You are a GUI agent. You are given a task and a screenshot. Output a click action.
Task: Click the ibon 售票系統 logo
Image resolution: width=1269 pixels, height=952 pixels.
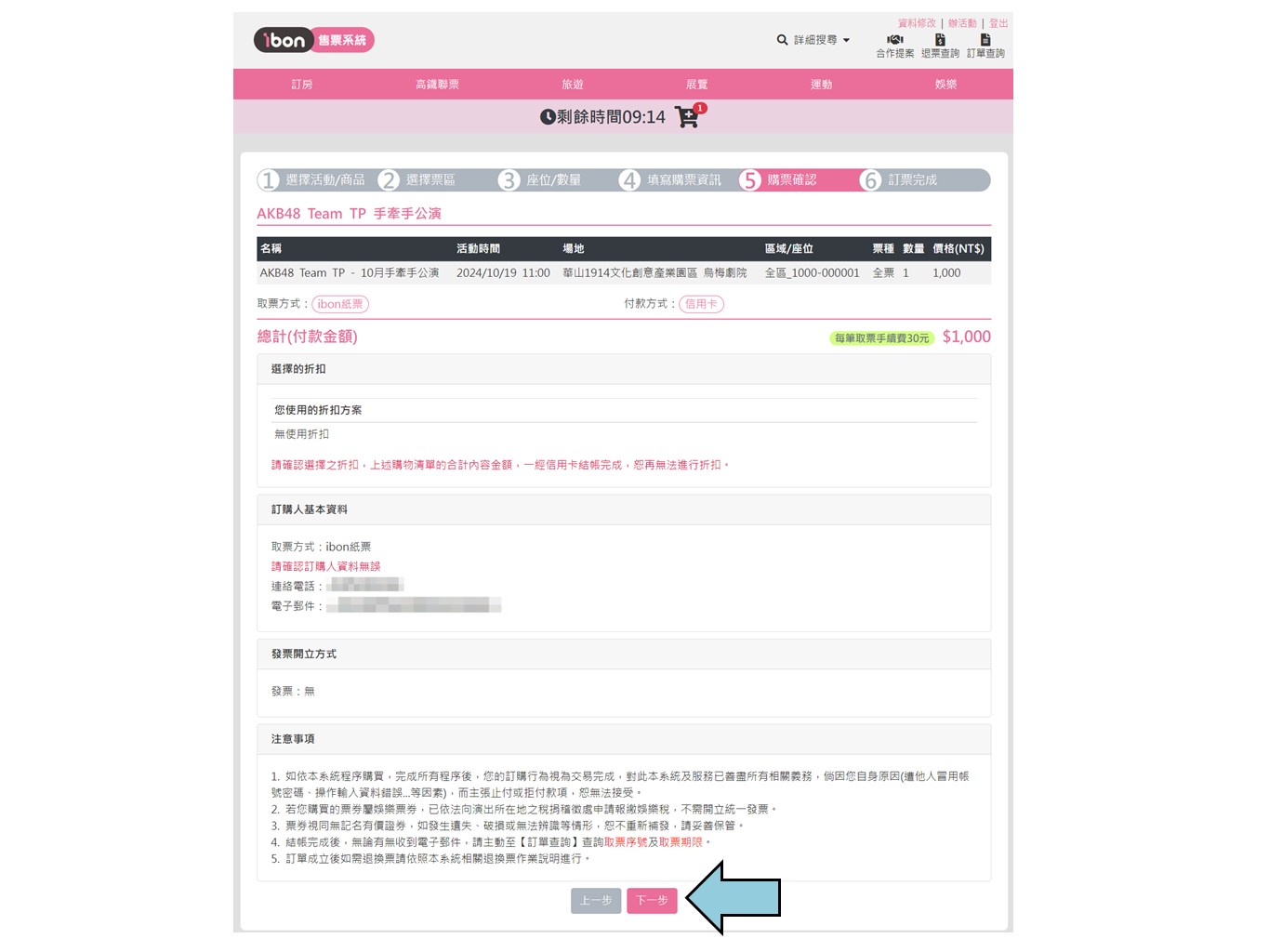313,40
